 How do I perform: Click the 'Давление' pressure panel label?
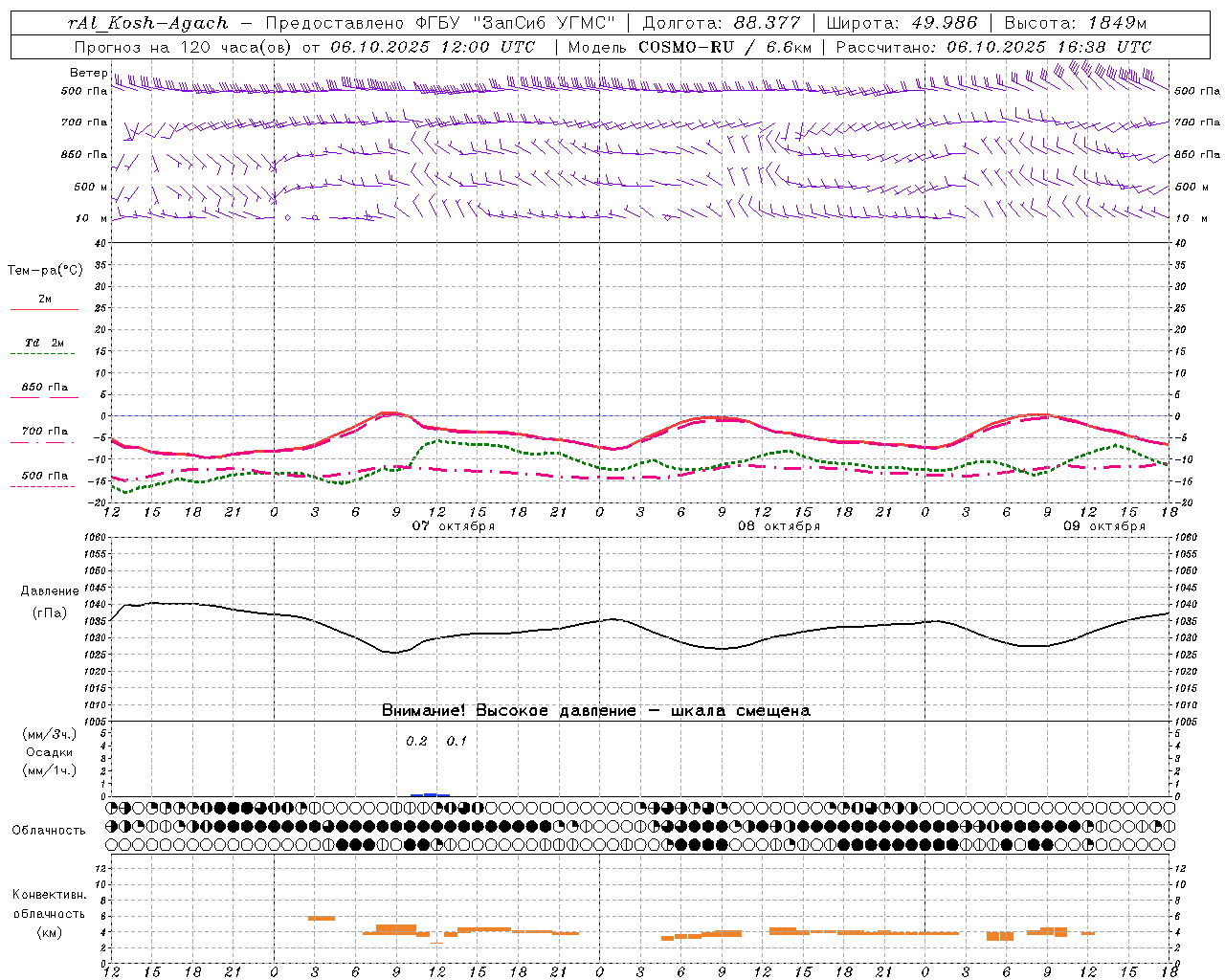pyautogui.click(x=50, y=591)
